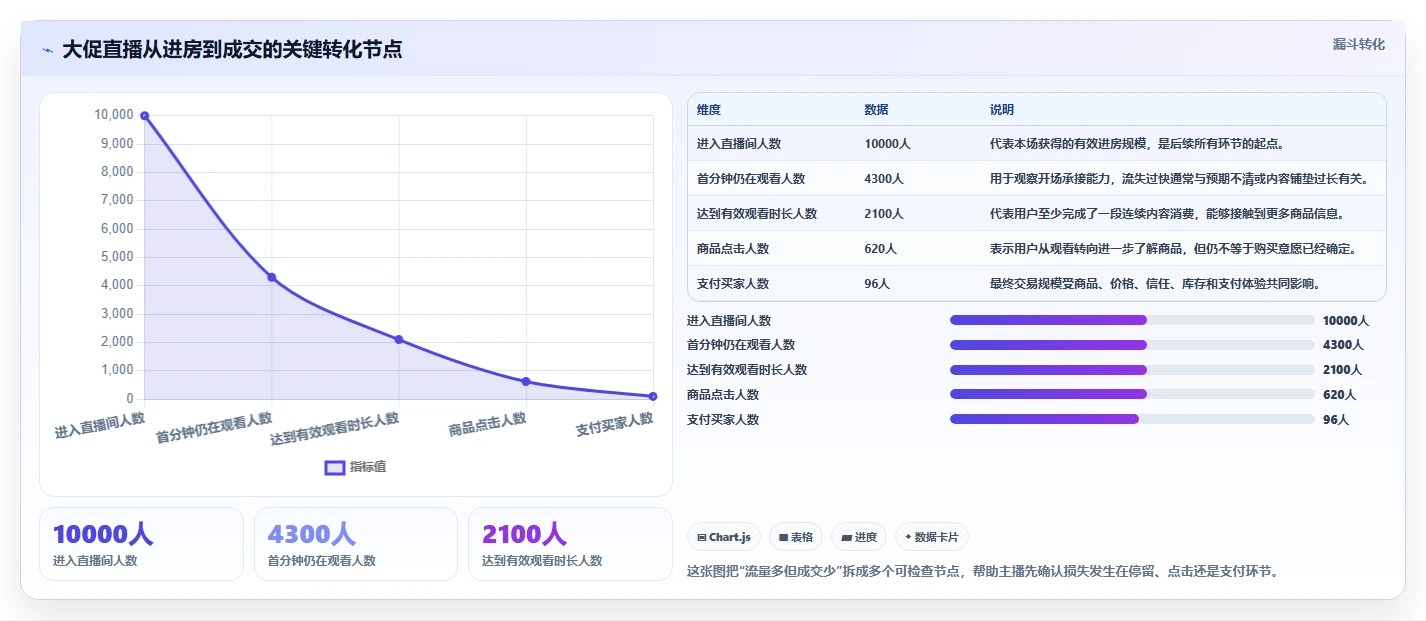Click the footer sentence starting 这张图把
The width and height of the screenshot is (1426, 621).
coord(983,572)
